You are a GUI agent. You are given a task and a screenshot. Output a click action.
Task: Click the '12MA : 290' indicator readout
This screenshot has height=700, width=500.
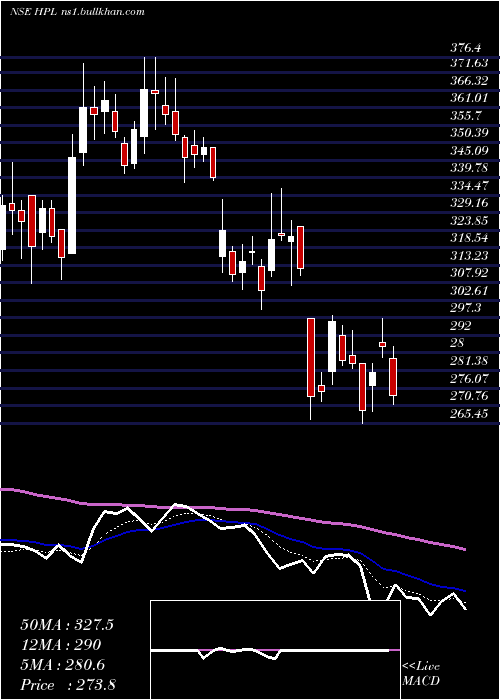pos(61,645)
